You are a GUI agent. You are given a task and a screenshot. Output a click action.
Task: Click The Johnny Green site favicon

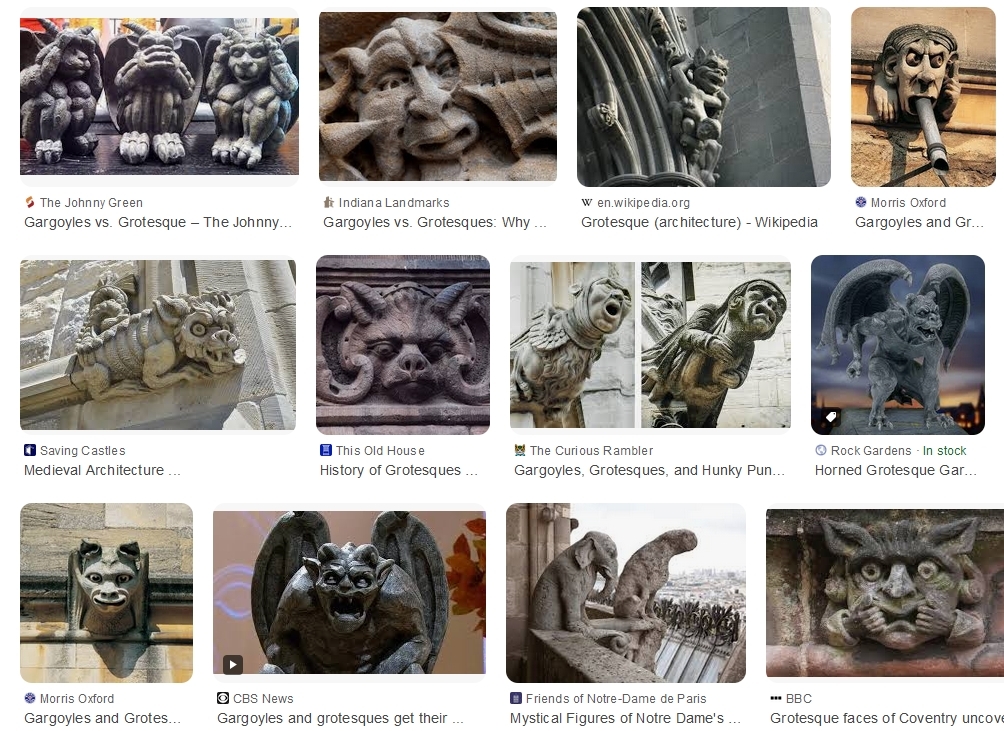tap(29, 202)
